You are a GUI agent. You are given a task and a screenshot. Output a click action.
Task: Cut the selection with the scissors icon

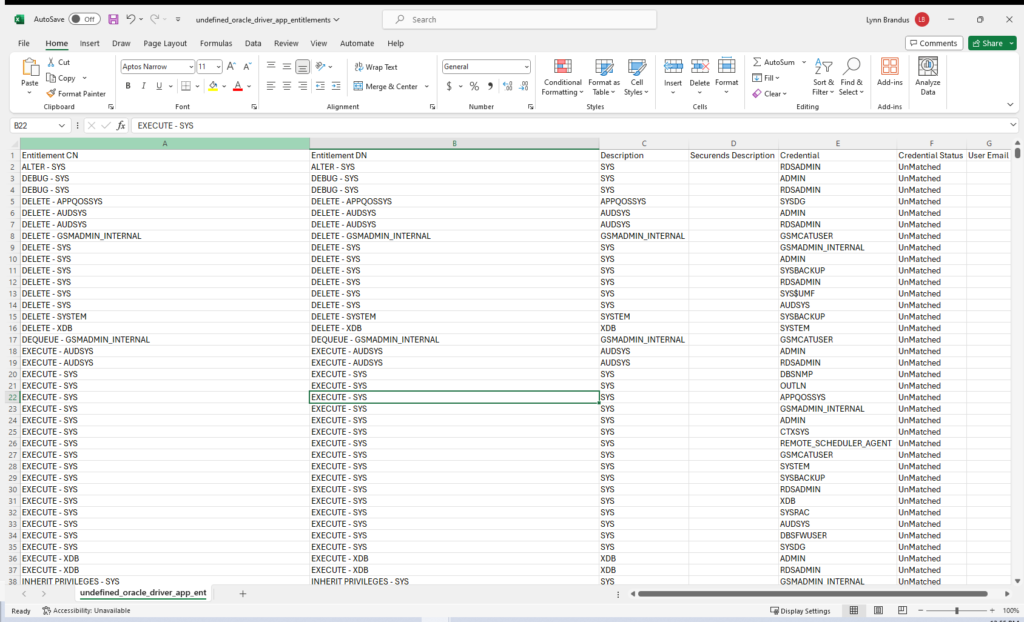coord(51,62)
